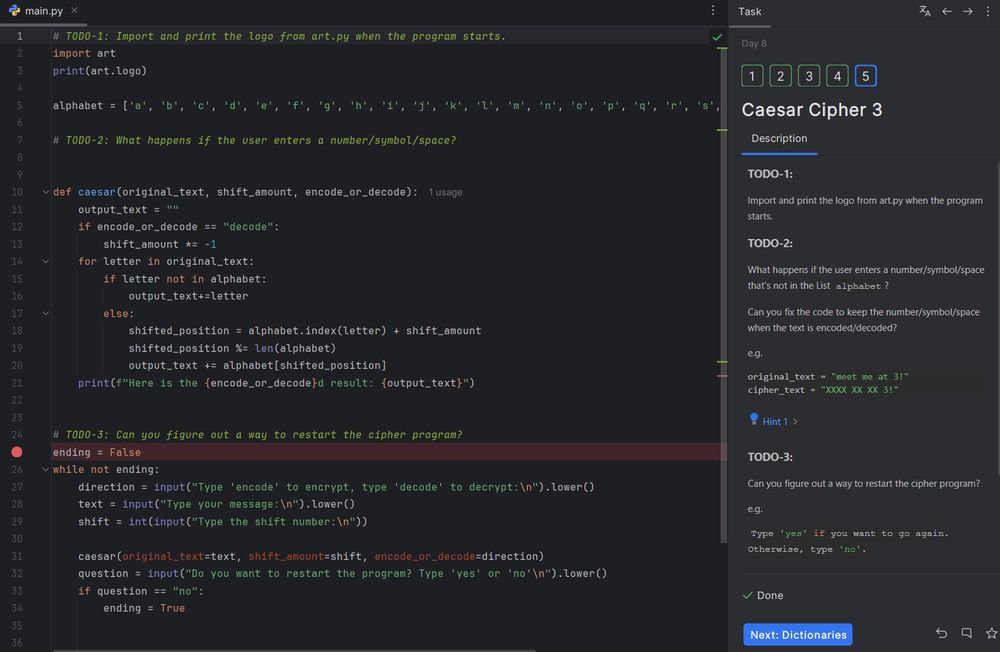The width and height of the screenshot is (1000, 652).
Task: Switch to the Description tab
Action: 779,138
